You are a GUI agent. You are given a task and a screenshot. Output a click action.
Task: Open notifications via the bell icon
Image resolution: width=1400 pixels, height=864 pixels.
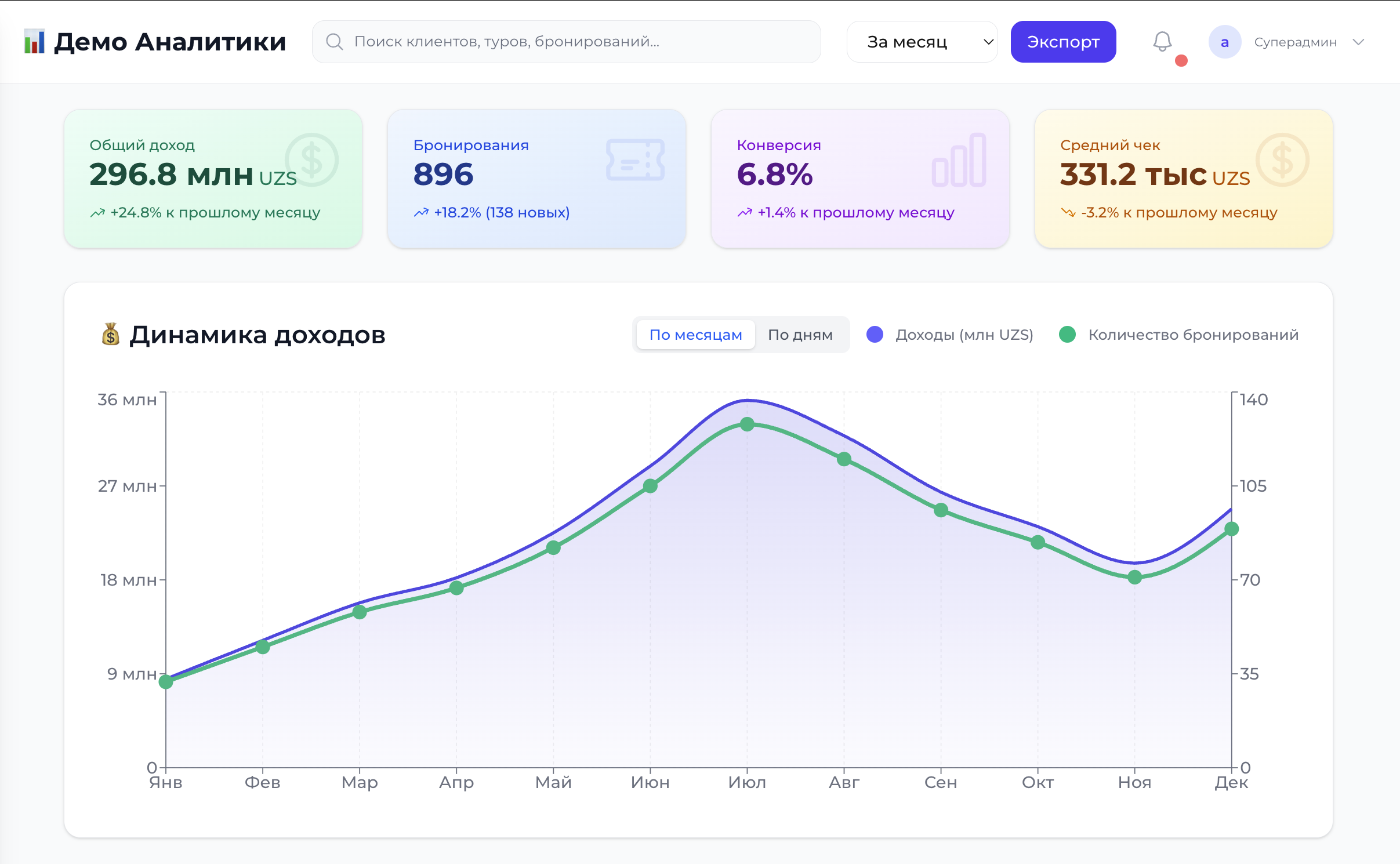1162,41
